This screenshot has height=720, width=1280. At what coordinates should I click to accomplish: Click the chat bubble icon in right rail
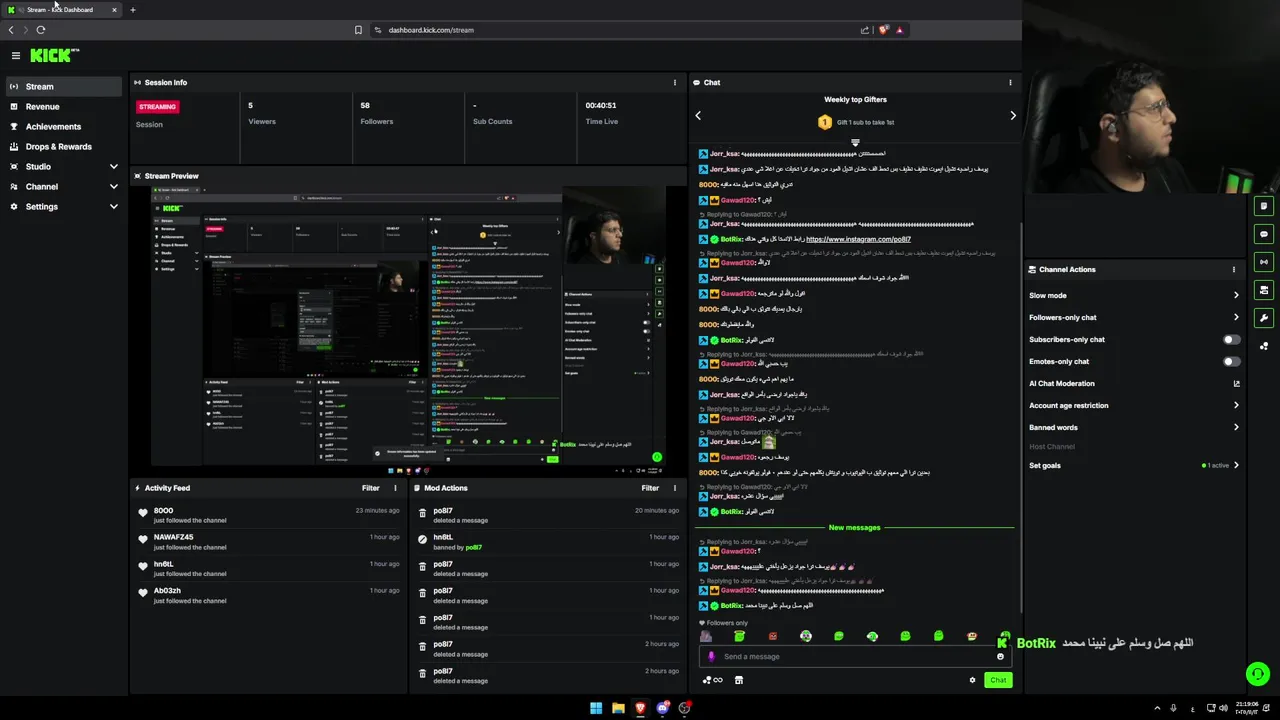pyautogui.click(x=1264, y=234)
